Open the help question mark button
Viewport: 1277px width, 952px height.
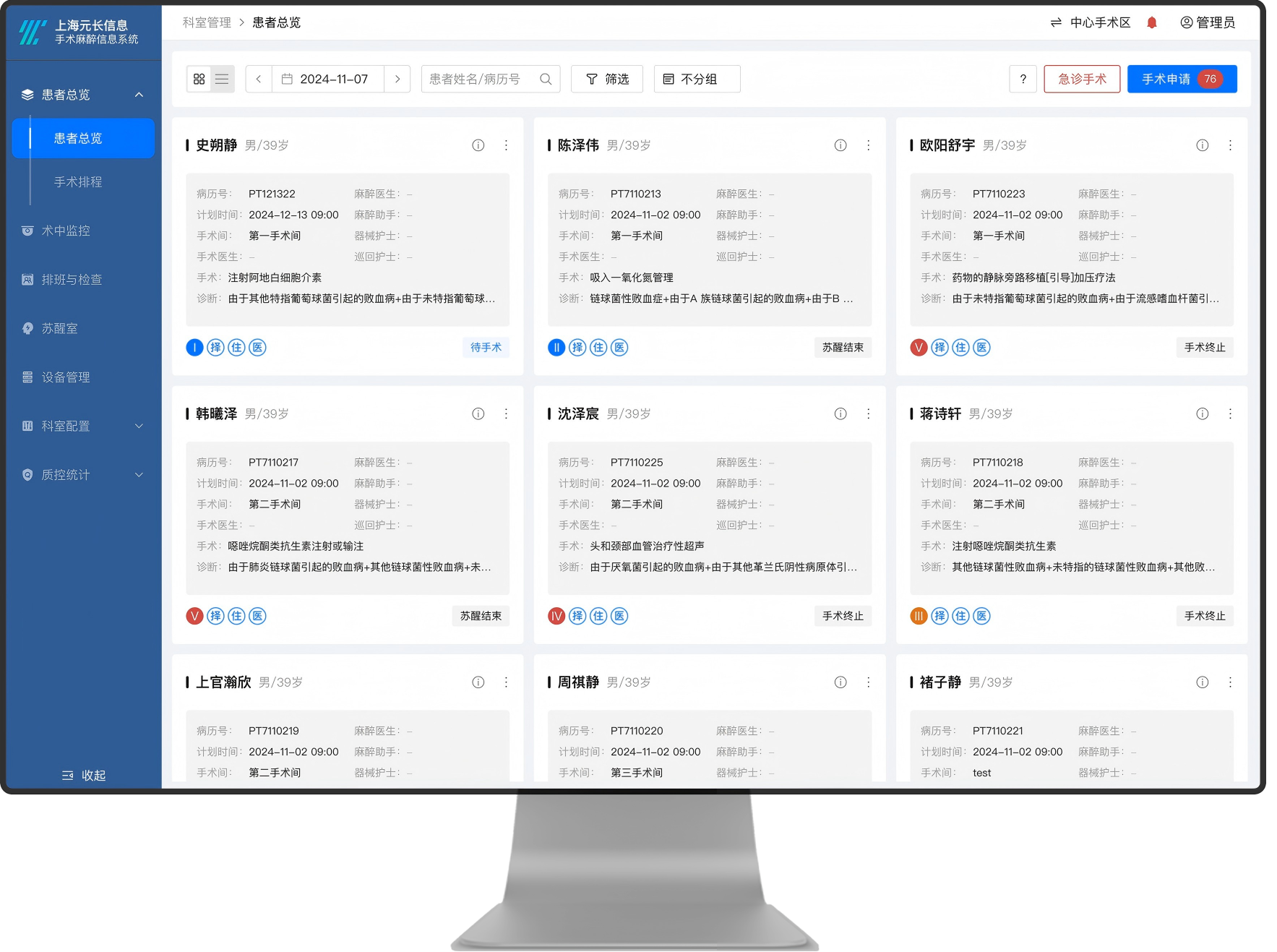[1023, 79]
